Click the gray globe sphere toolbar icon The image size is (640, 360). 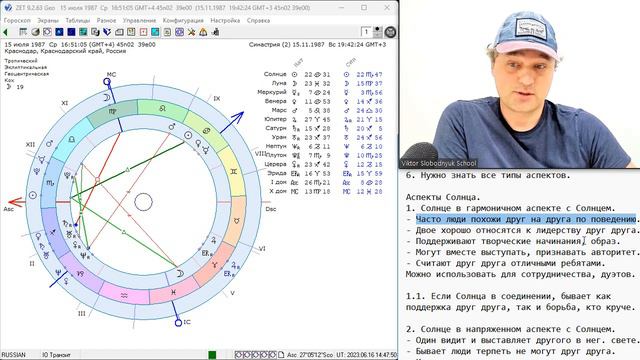36,32
